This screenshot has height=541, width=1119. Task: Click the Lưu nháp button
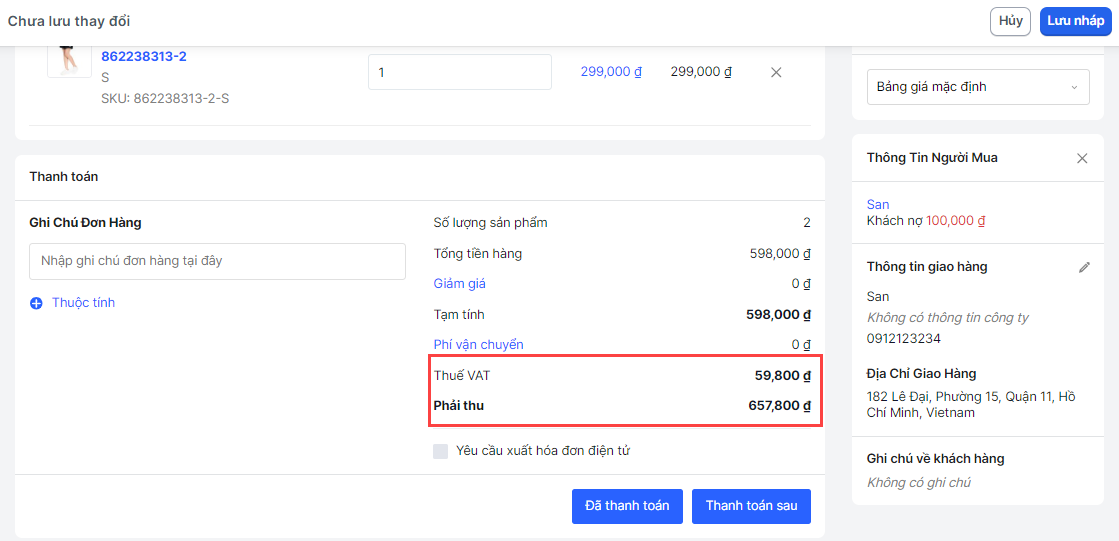click(x=1075, y=21)
